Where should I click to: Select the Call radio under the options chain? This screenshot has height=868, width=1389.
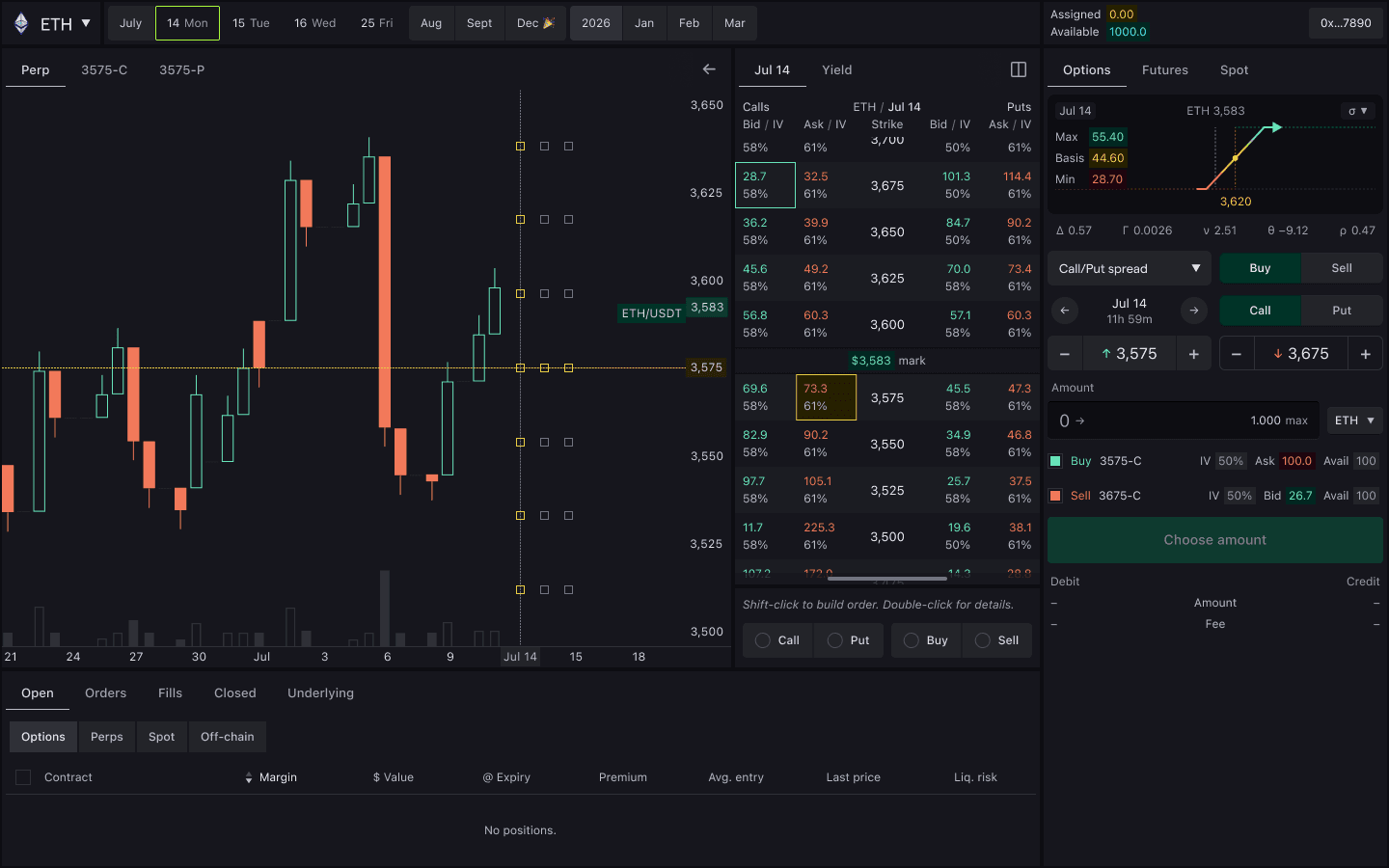pos(761,639)
